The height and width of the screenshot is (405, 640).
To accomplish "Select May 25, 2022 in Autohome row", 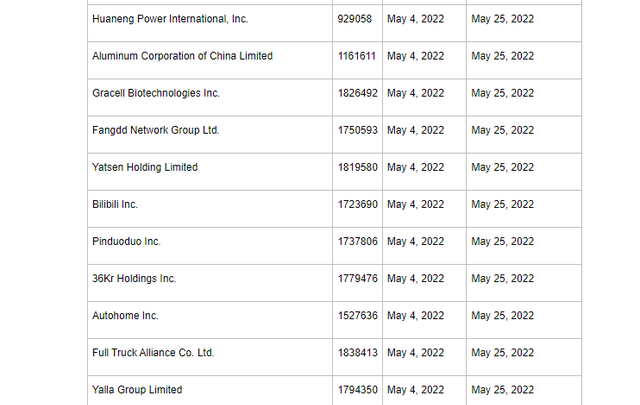I will click(x=502, y=316).
